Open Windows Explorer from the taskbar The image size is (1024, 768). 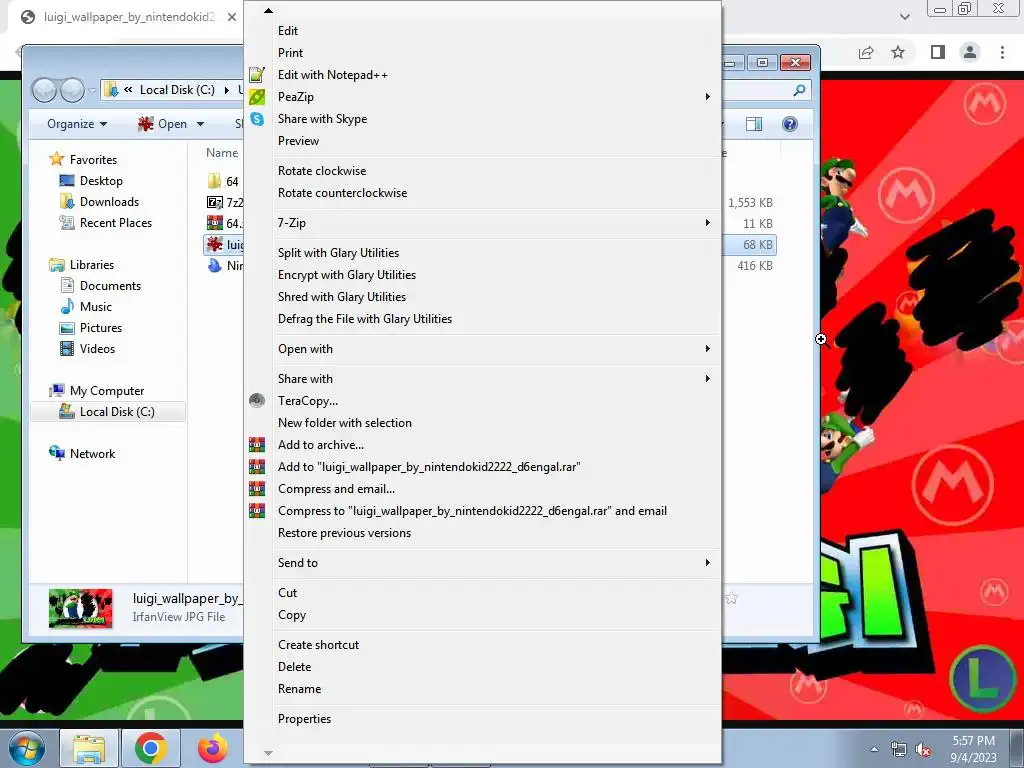[89, 748]
